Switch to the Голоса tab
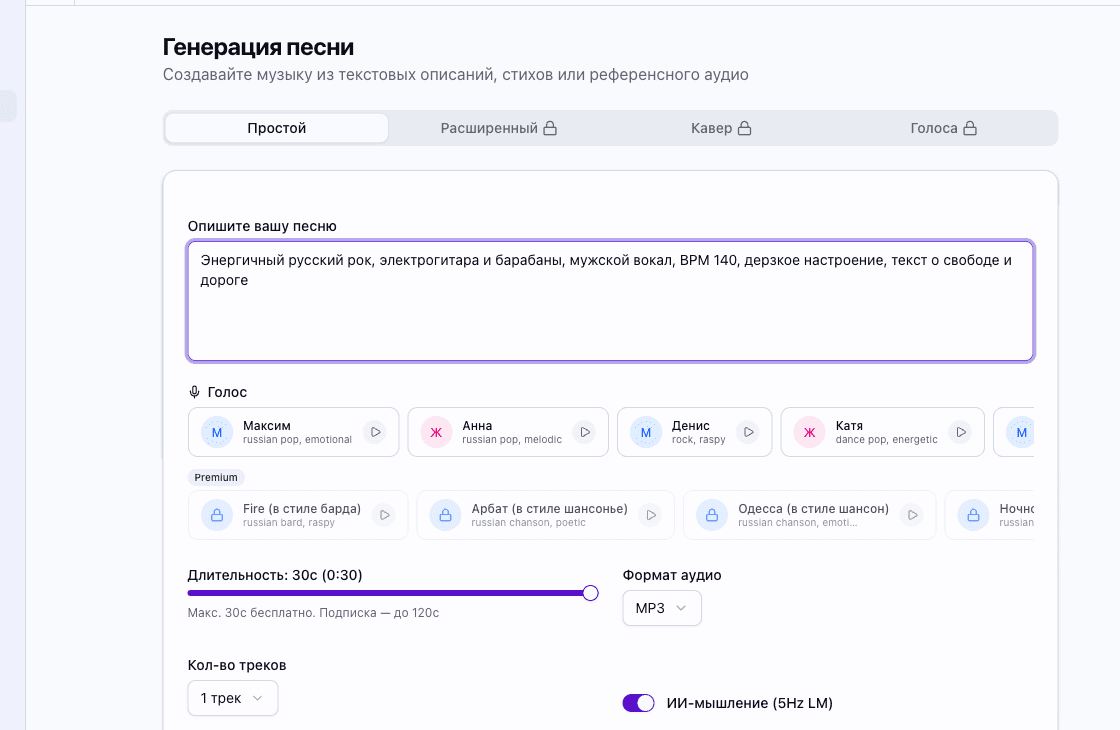Viewport: 1120px width, 730px height. click(x=942, y=127)
